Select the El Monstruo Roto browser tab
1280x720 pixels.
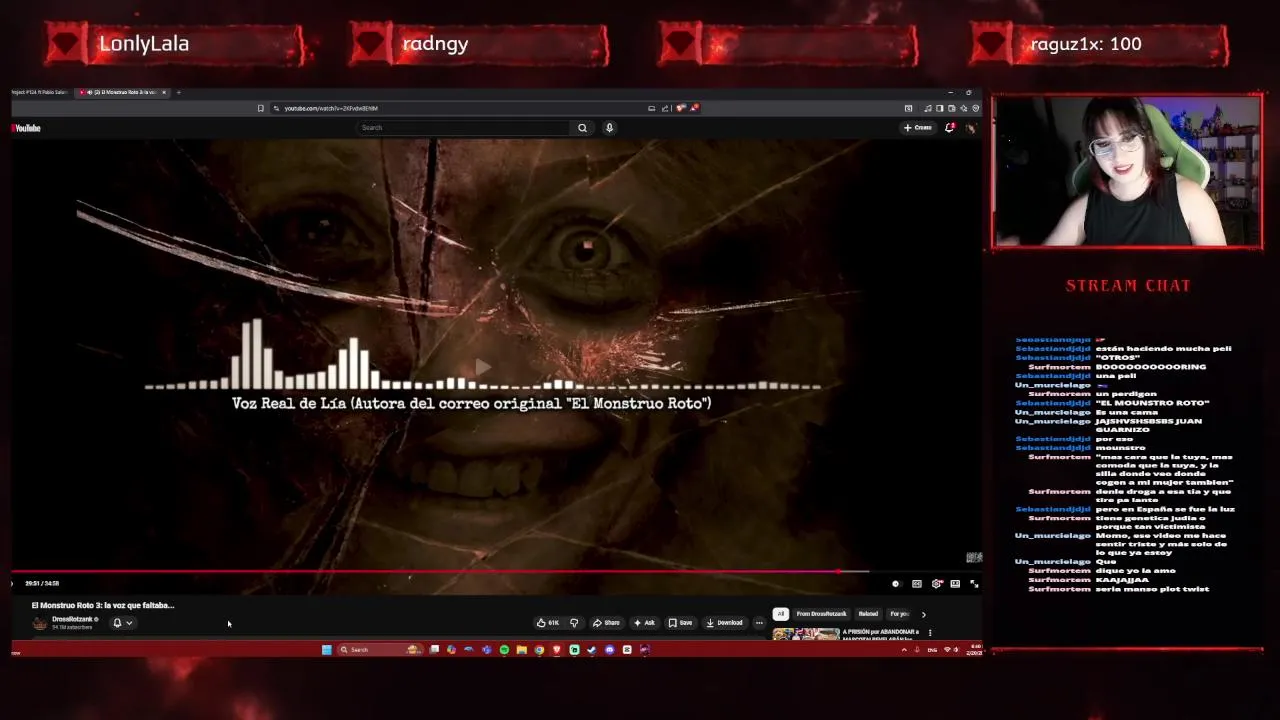coord(122,92)
